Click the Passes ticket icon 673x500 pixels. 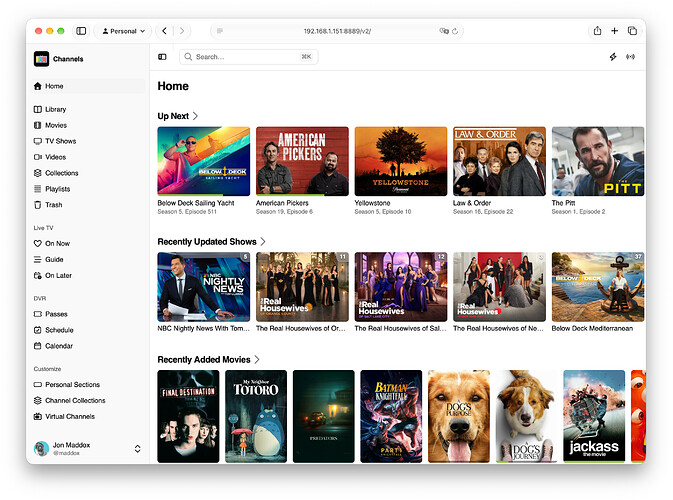pos(38,314)
